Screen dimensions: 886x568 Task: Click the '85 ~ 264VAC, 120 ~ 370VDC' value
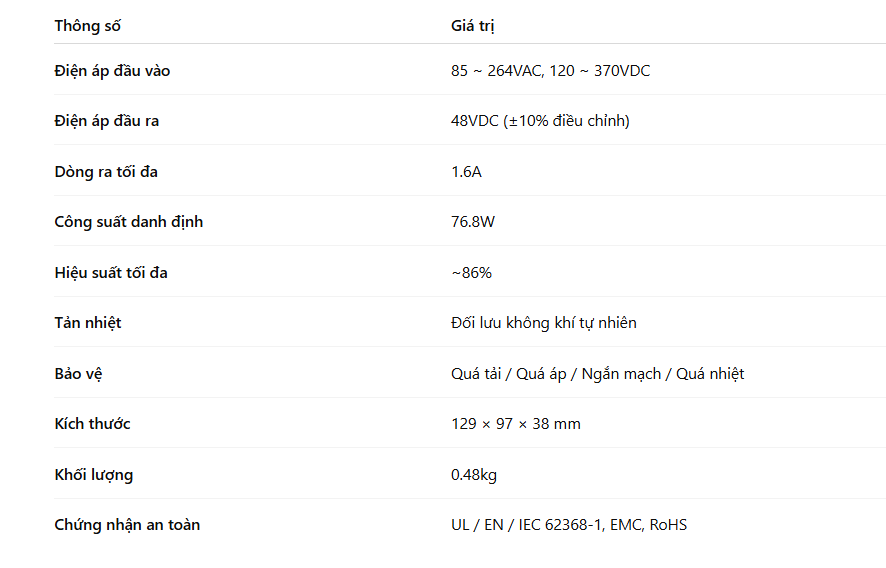(550, 71)
